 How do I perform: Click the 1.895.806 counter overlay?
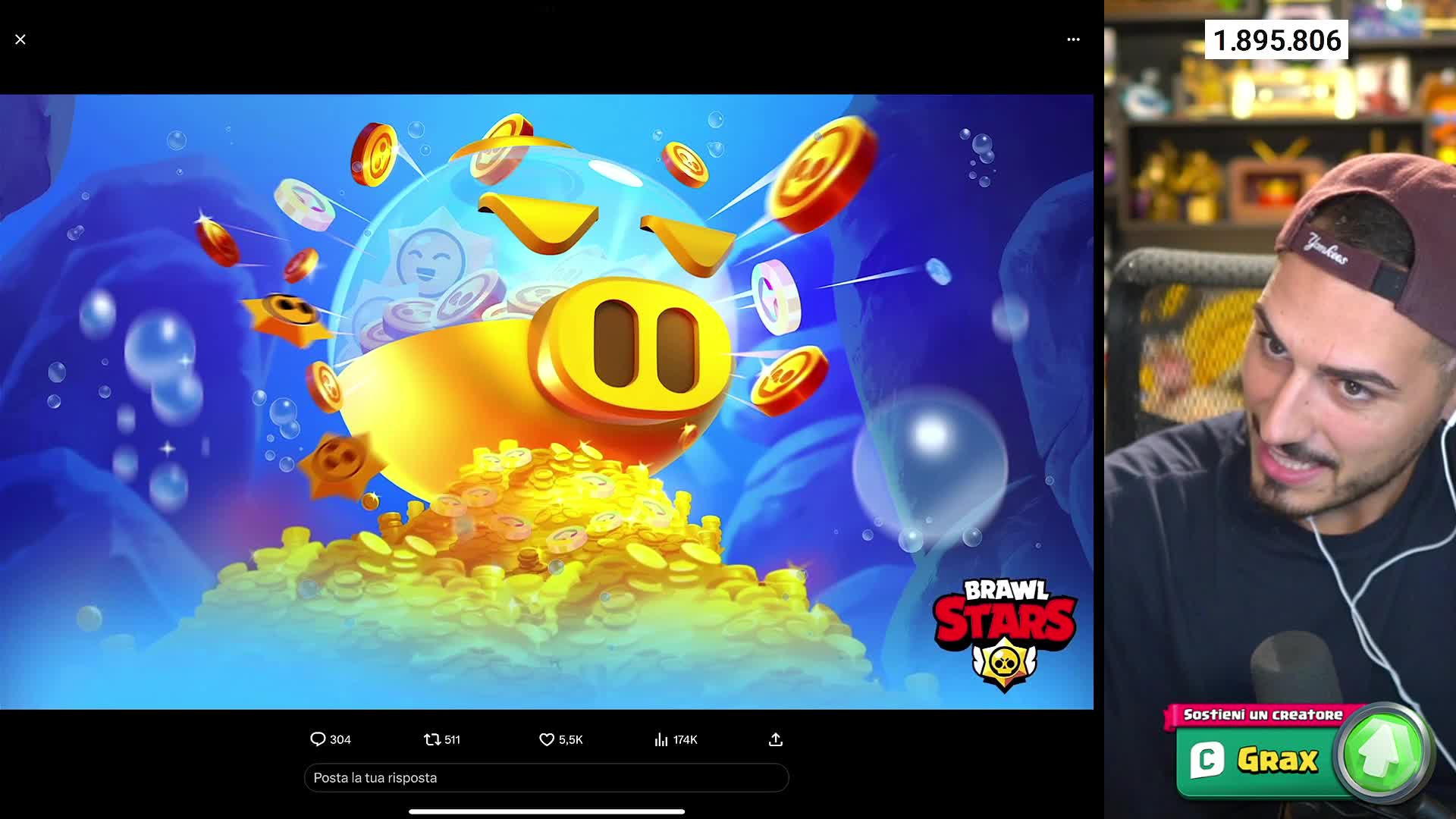[x=1277, y=39]
